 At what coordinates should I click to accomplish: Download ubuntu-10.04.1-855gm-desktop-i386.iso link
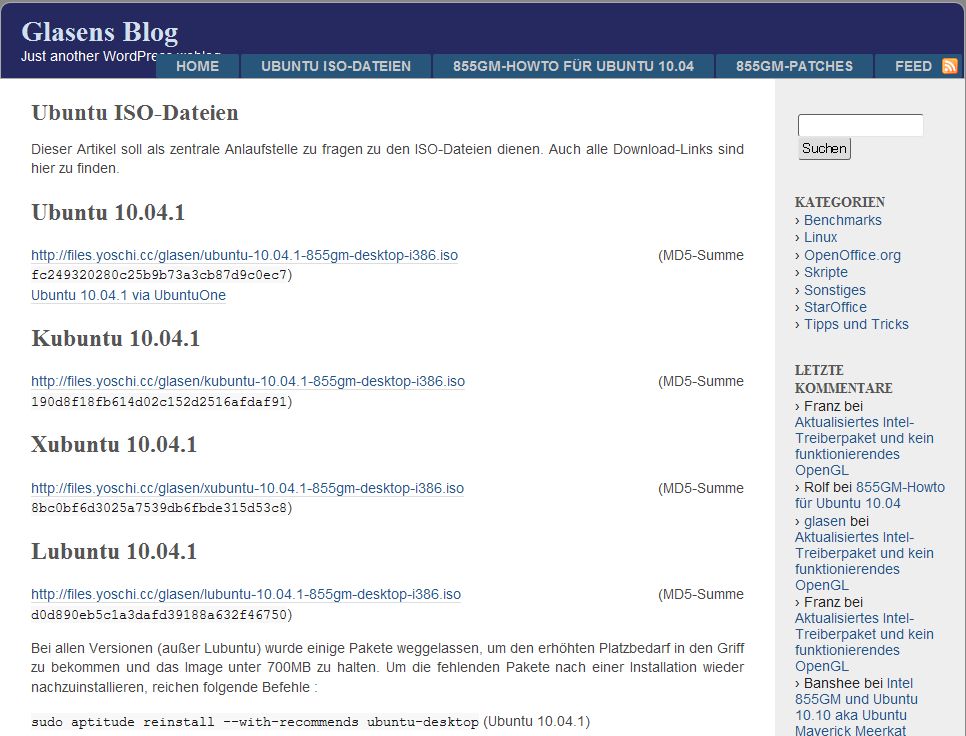(x=245, y=255)
